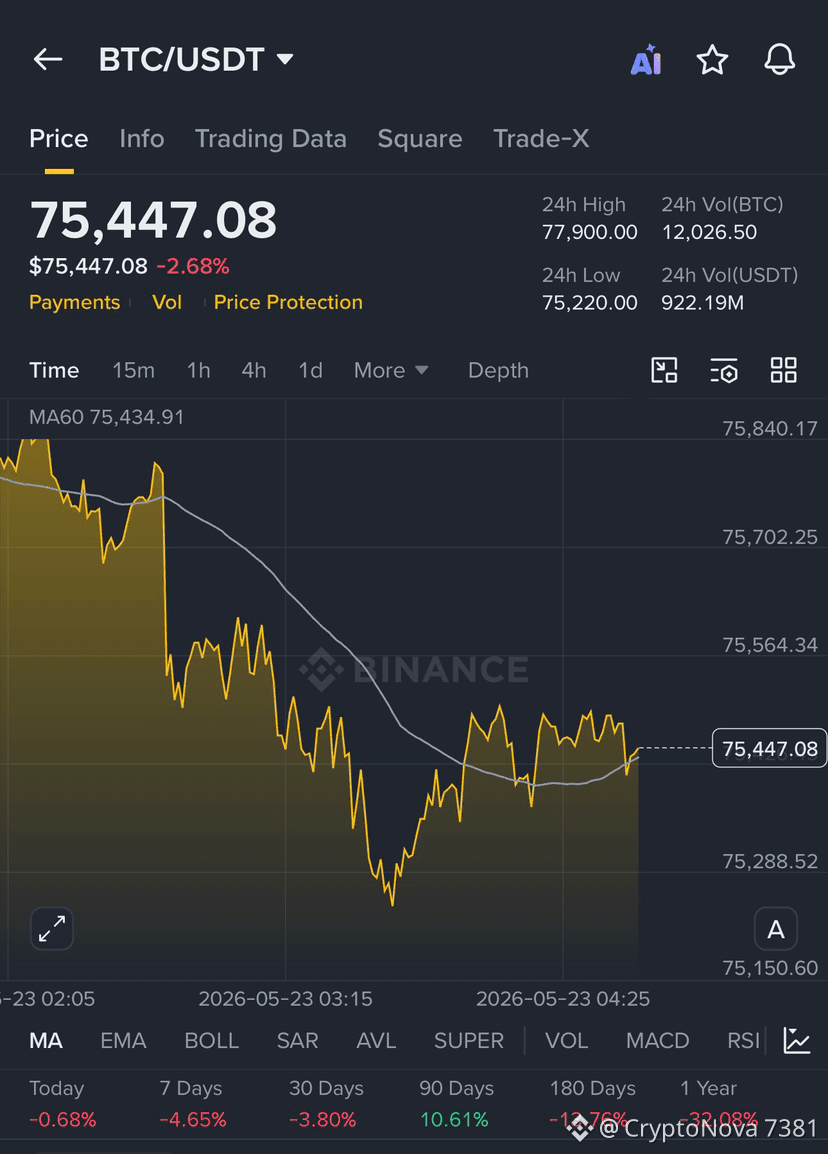Toggle the AVL indicator

pyautogui.click(x=376, y=1041)
